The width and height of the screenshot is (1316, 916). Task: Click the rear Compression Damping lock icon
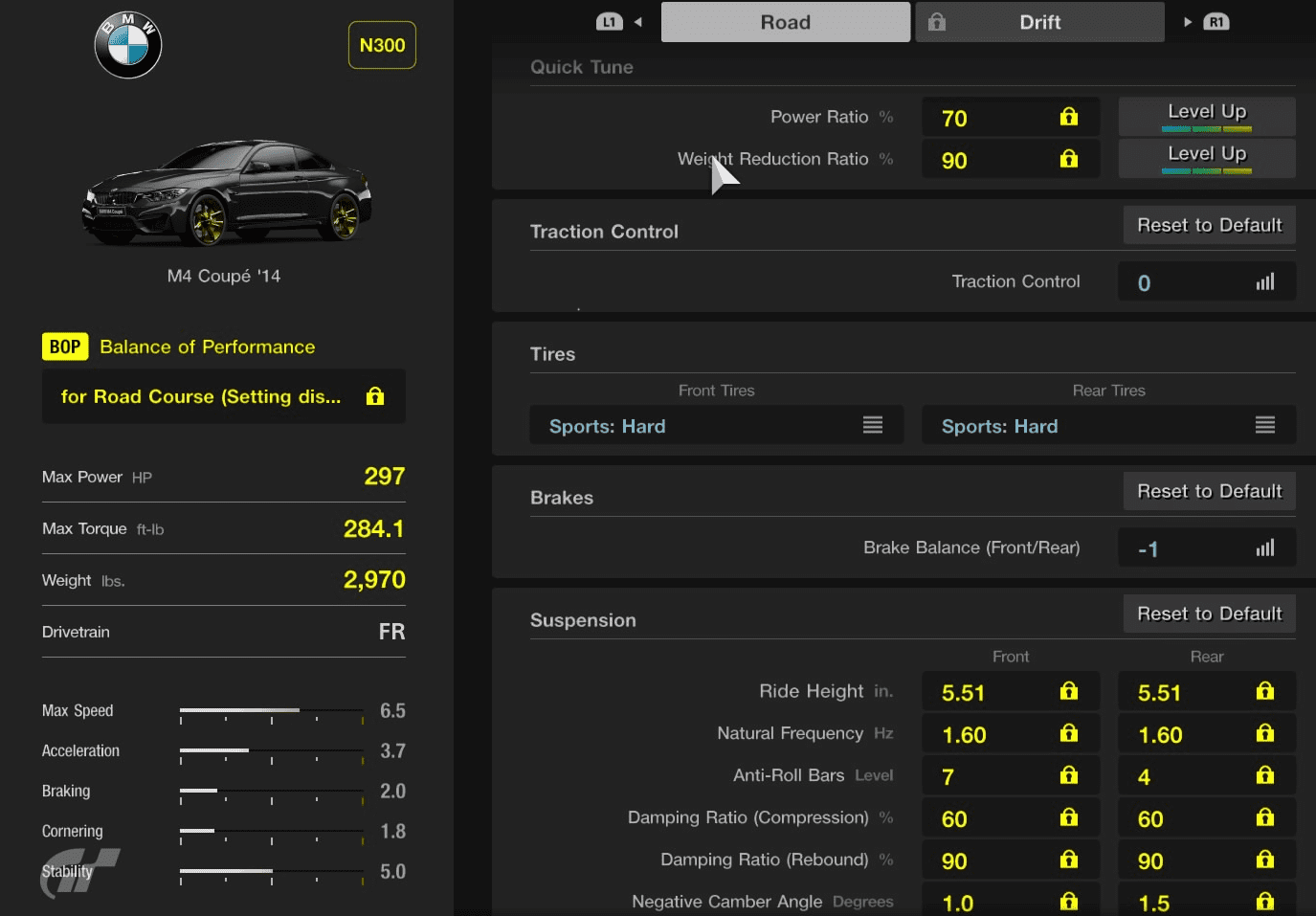pyautogui.click(x=1265, y=817)
